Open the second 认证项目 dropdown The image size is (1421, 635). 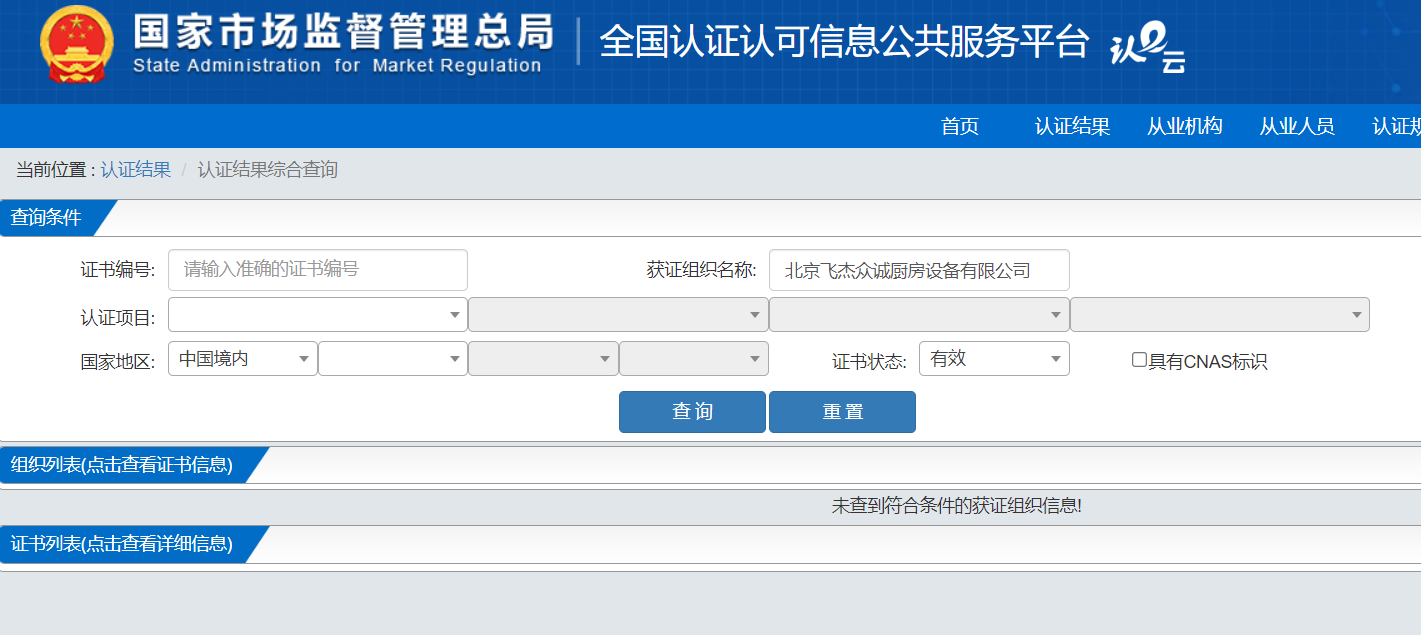tap(618, 314)
